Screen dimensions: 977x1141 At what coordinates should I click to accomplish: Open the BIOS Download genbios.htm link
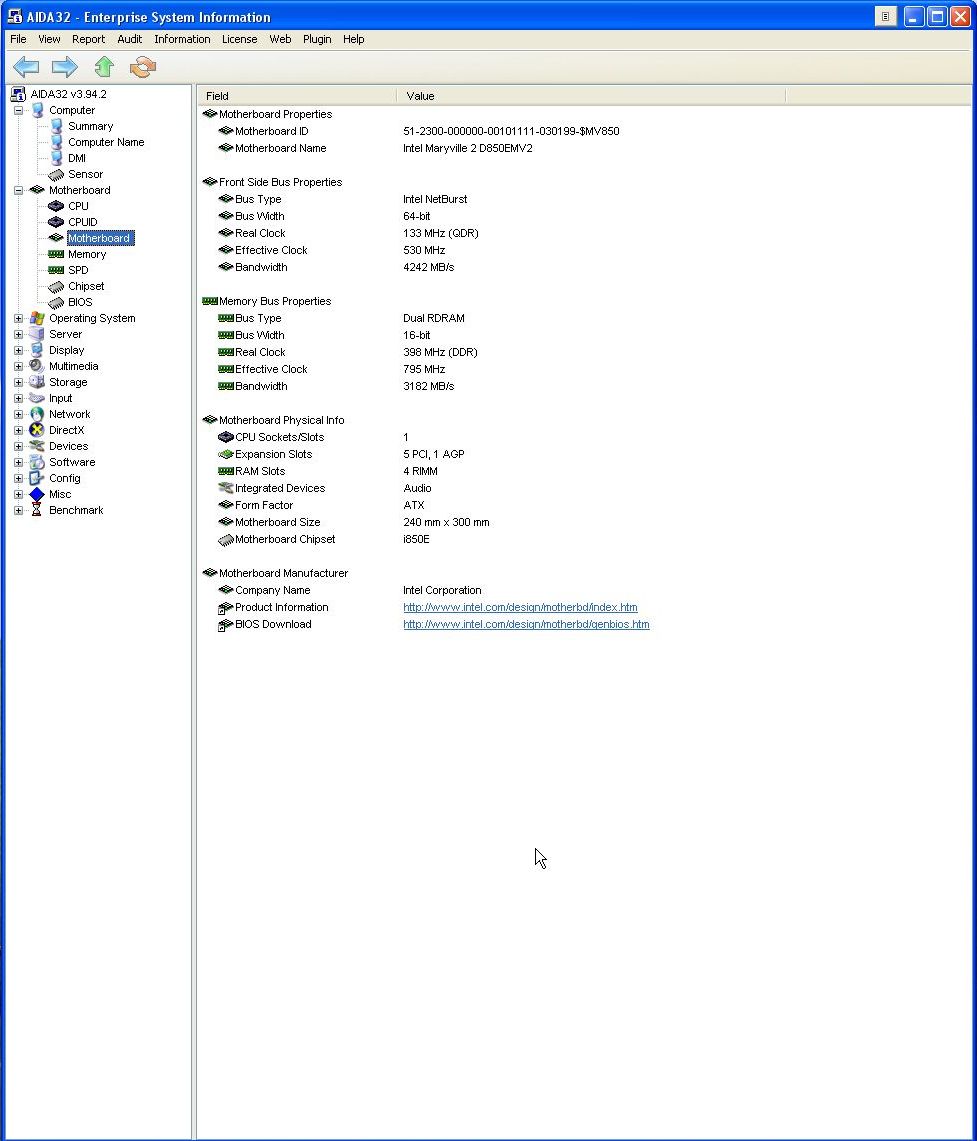point(526,624)
